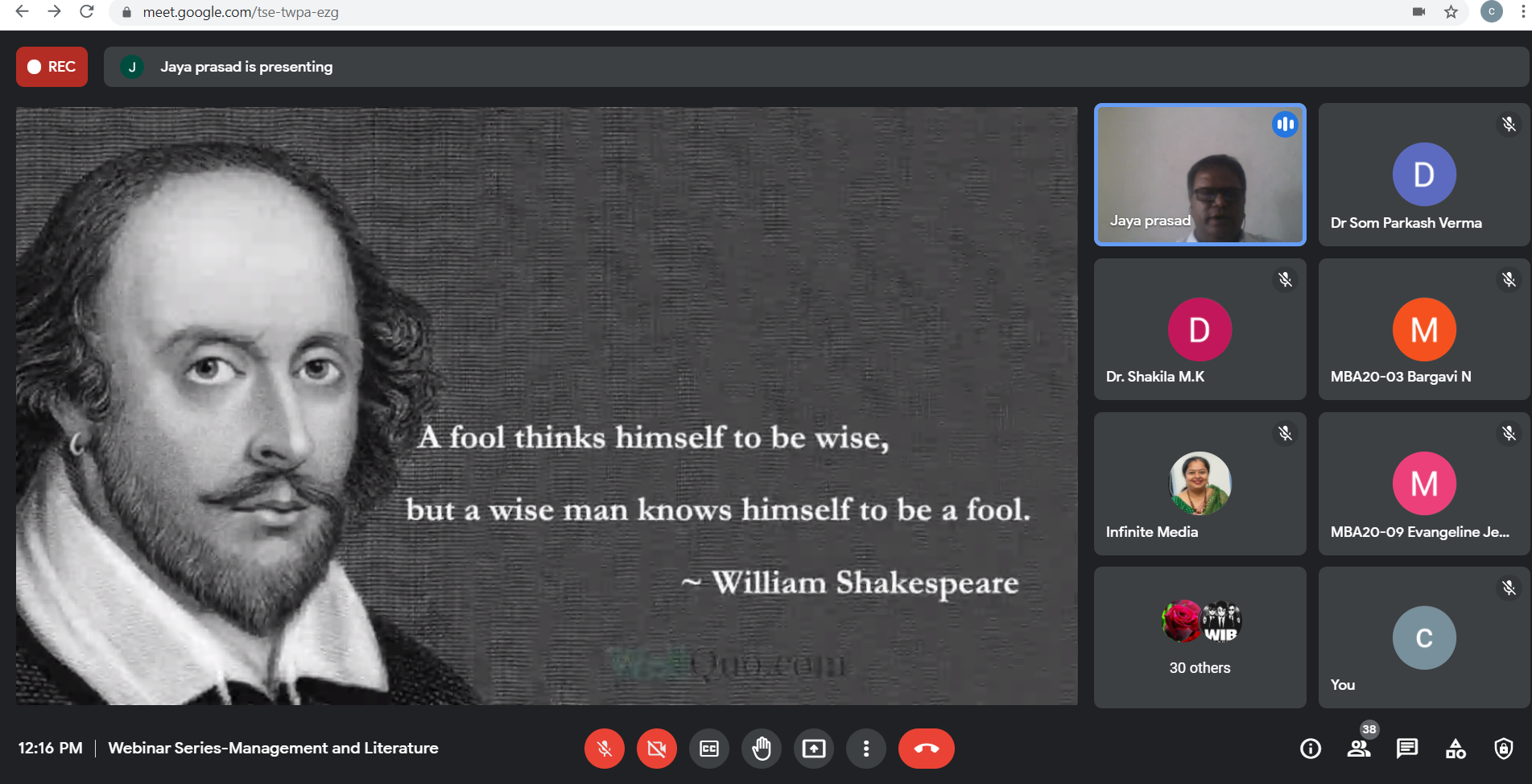Viewport: 1532px width, 784px height.
Task: Open chat with everyone icon
Action: [x=1407, y=749]
